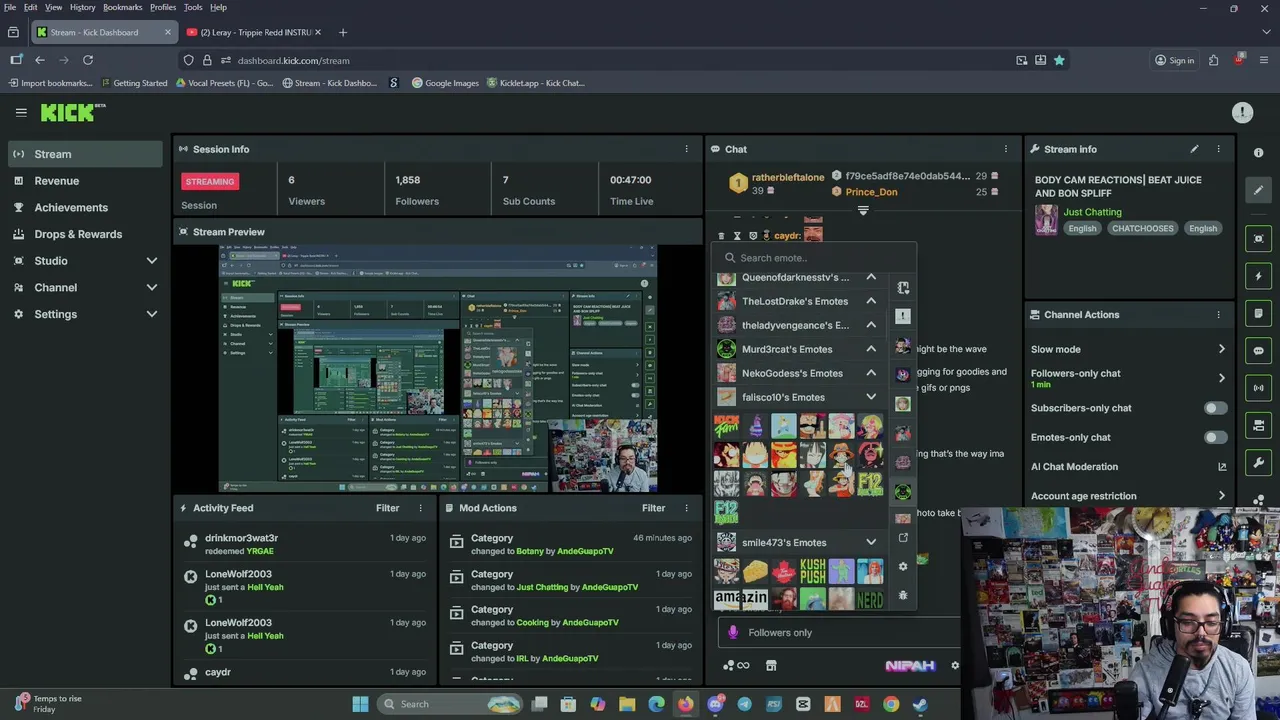This screenshot has width=1280, height=720.
Task: Select the KUSH PUSH emote
Action: coord(812,571)
